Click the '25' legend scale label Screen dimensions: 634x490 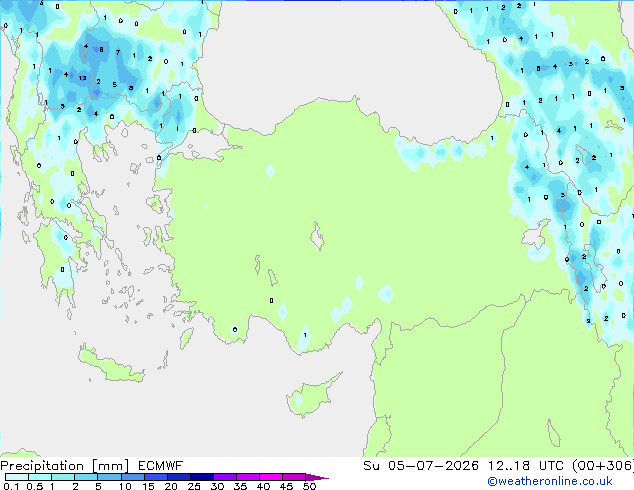point(194,486)
